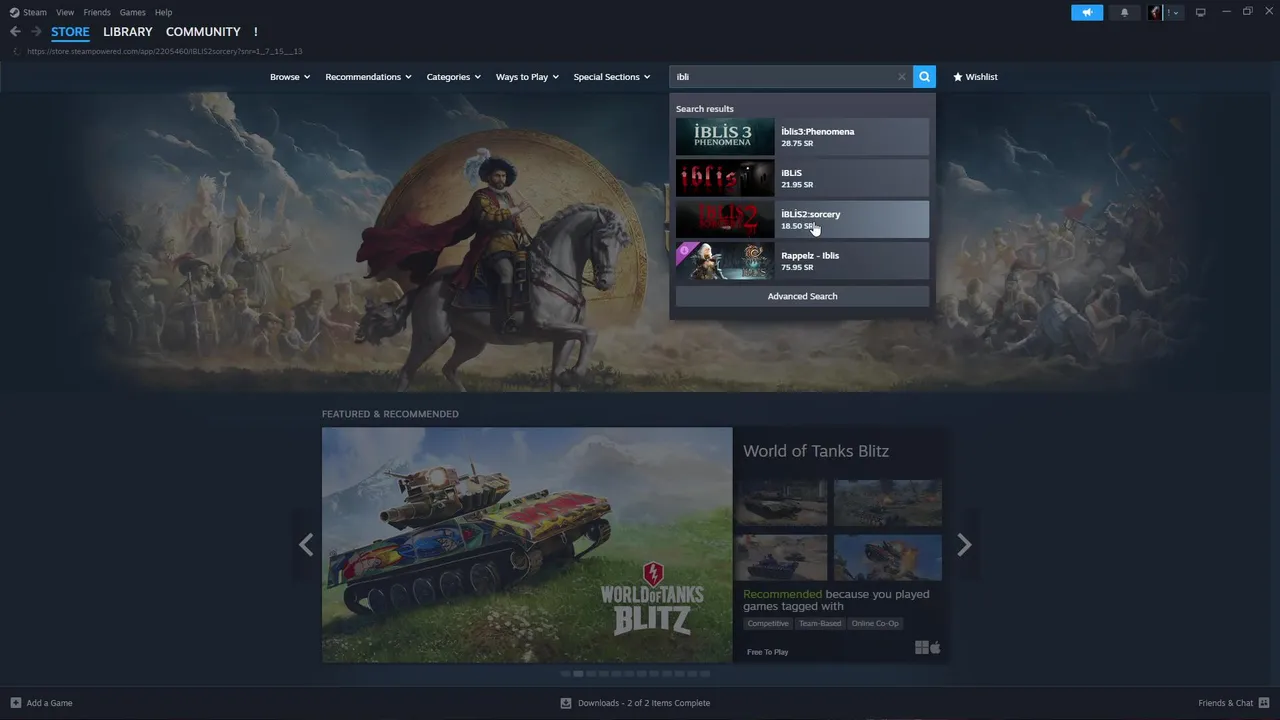The height and width of the screenshot is (720, 1280).
Task: Click the iBLiS2 sorcery thumbnail
Action: click(725, 220)
